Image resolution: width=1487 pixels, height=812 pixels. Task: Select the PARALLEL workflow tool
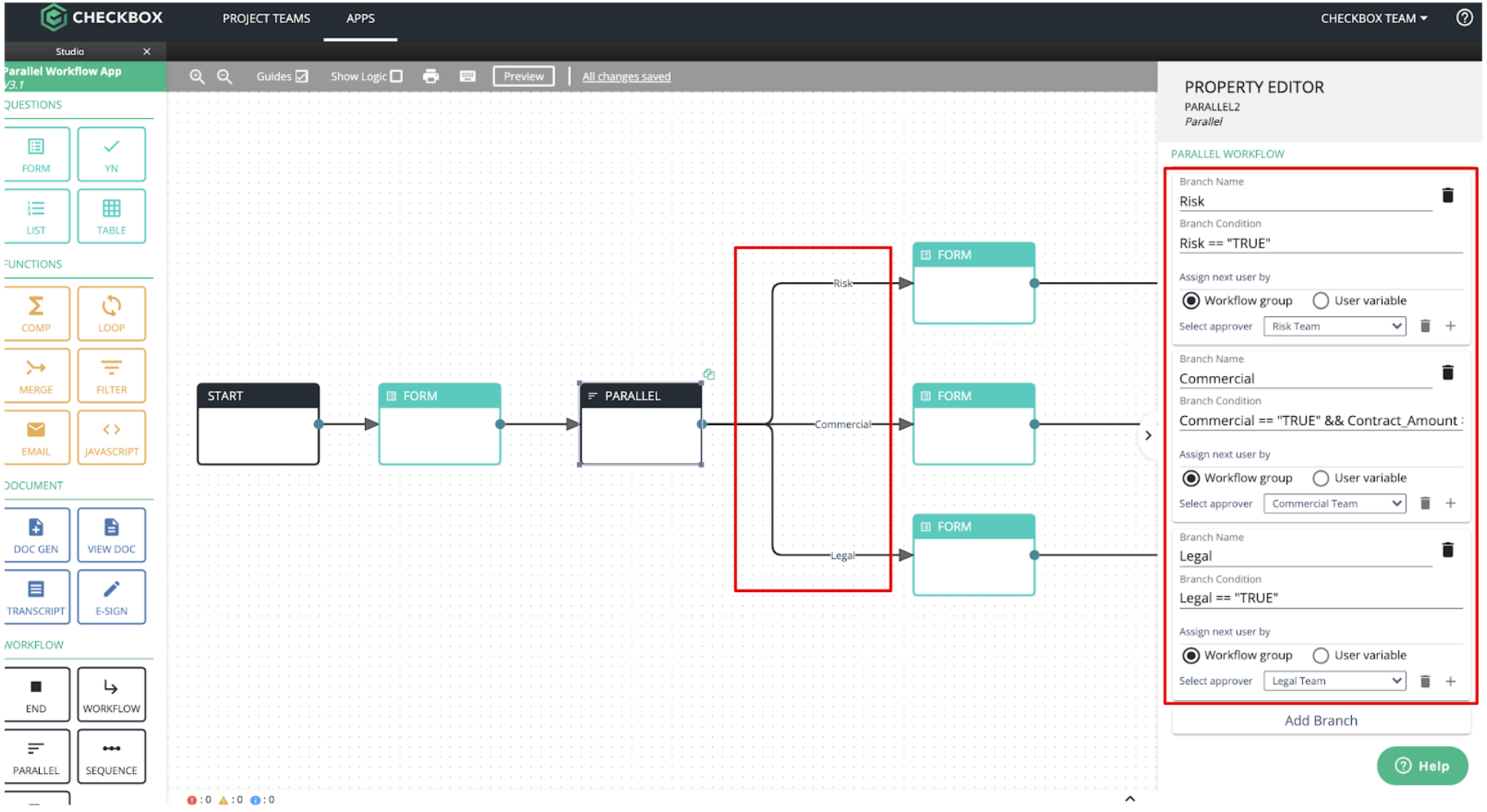click(36, 757)
